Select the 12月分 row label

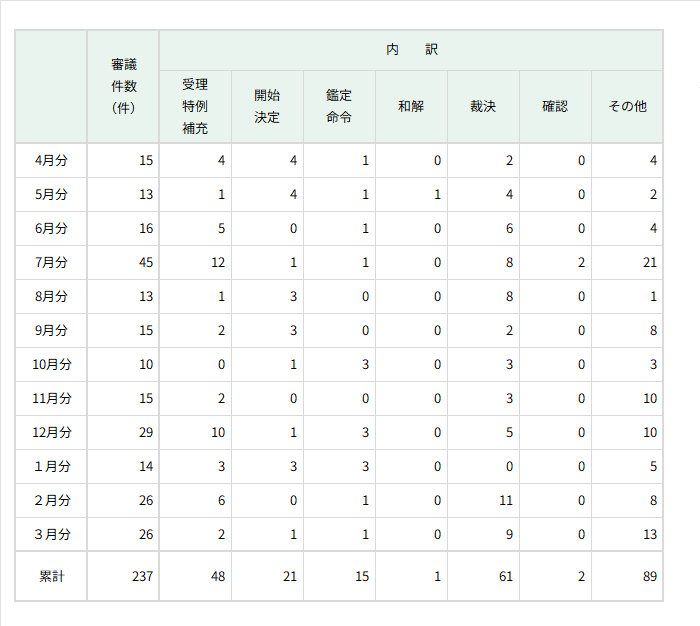pyautogui.click(x=51, y=432)
